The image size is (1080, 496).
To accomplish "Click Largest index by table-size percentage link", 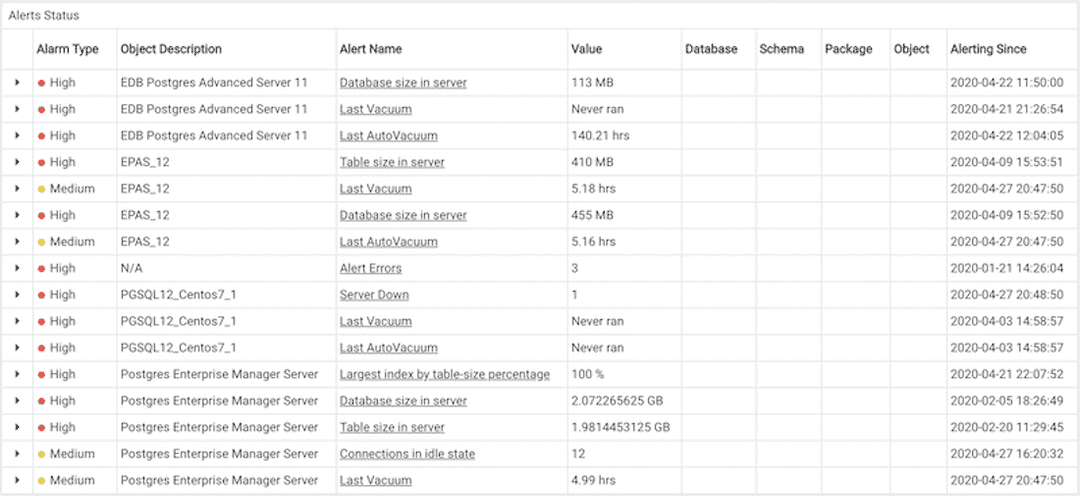I will pos(444,374).
